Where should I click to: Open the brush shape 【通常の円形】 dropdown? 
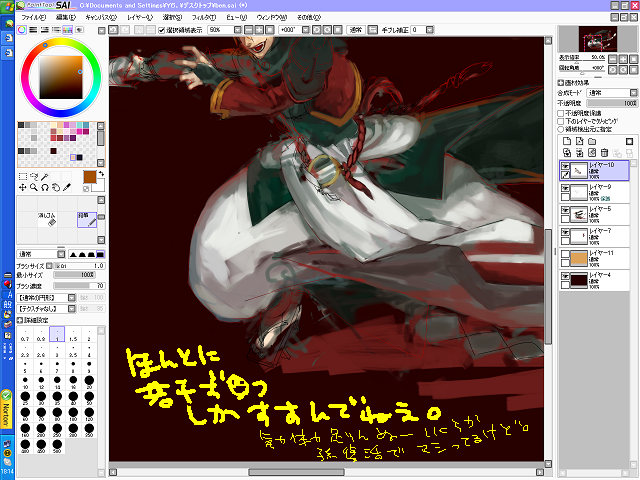click(x=71, y=298)
